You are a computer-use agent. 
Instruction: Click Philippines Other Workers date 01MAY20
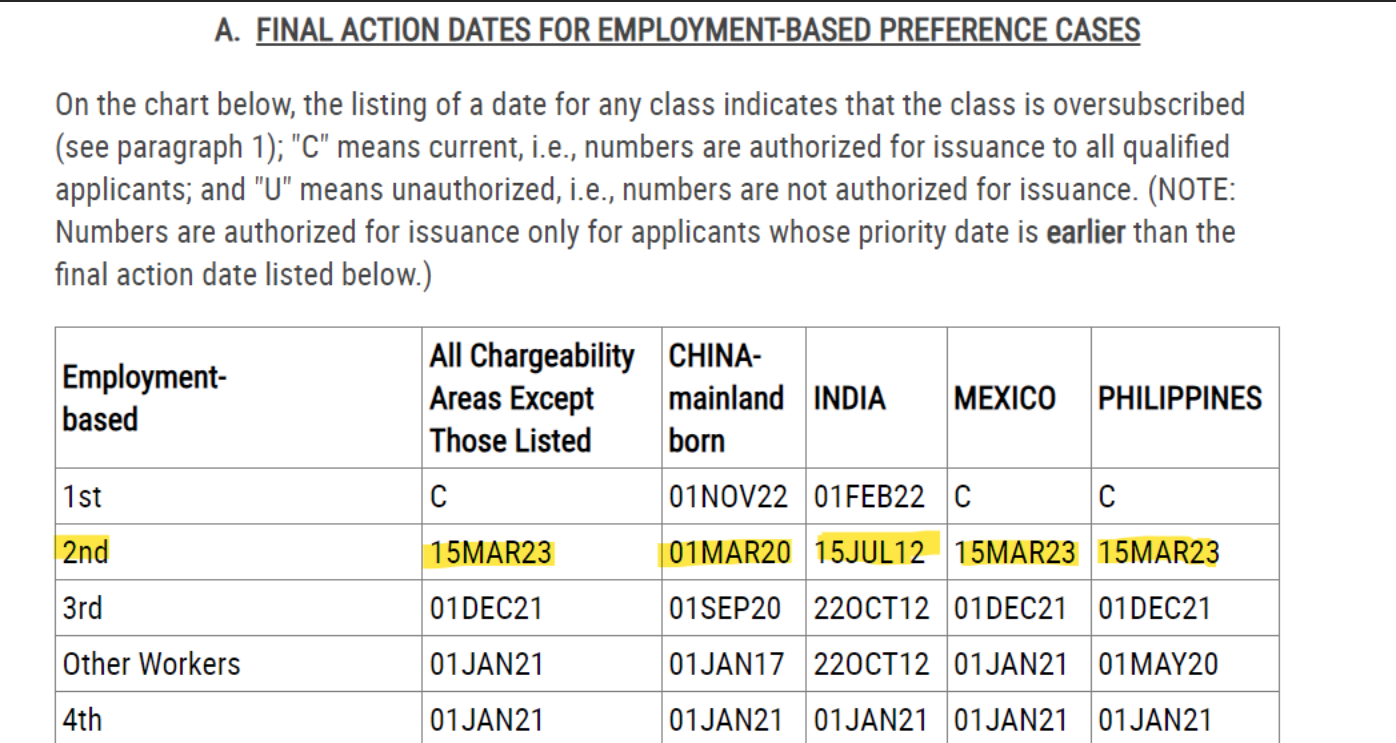[x=1158, y=664]
